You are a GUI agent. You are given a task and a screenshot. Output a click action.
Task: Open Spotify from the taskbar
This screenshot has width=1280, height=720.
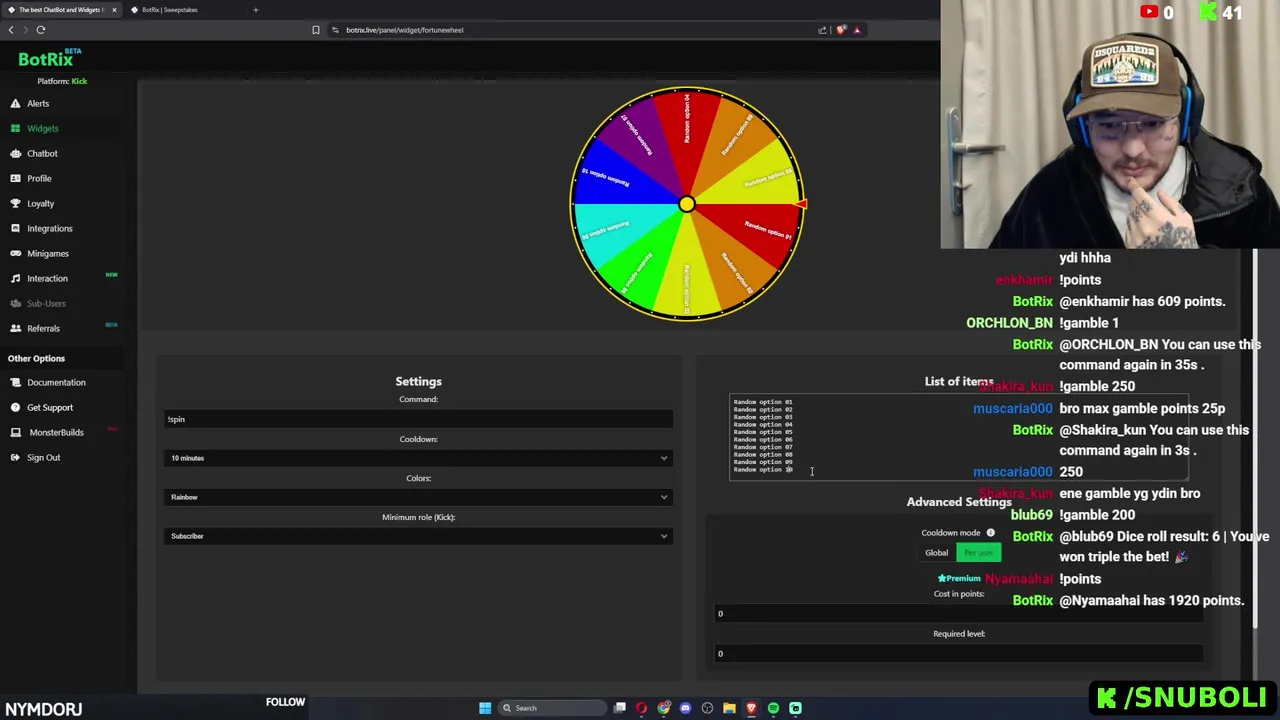click(x=773, y=708)
